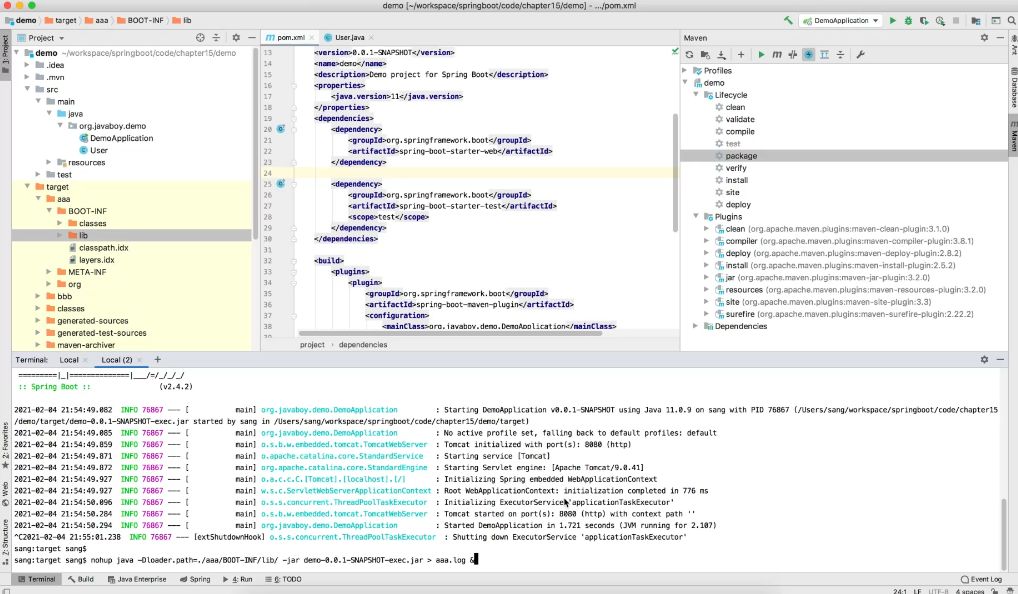Switch to the User.java editor tab
Screen dimensions: 1018x594
[x=349, y=37]
